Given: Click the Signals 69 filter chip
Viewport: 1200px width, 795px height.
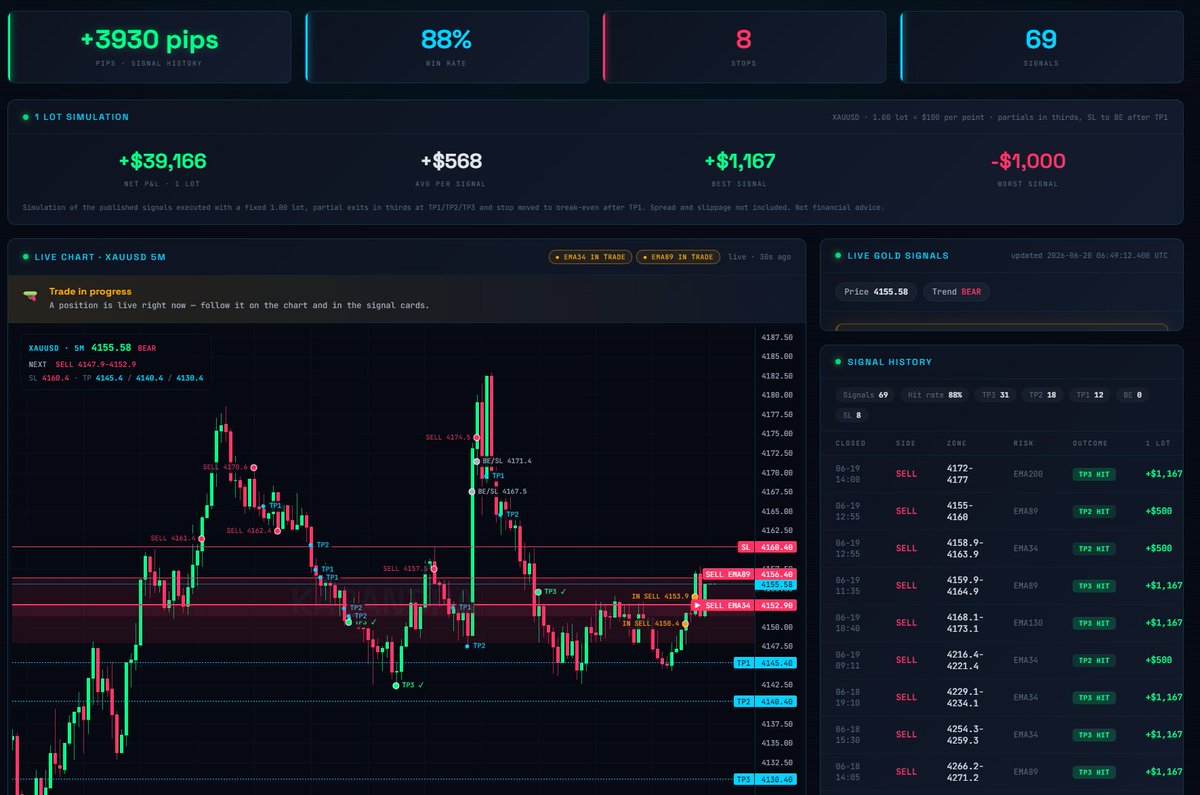Looking at the screenshot, I should pos(865,395).
